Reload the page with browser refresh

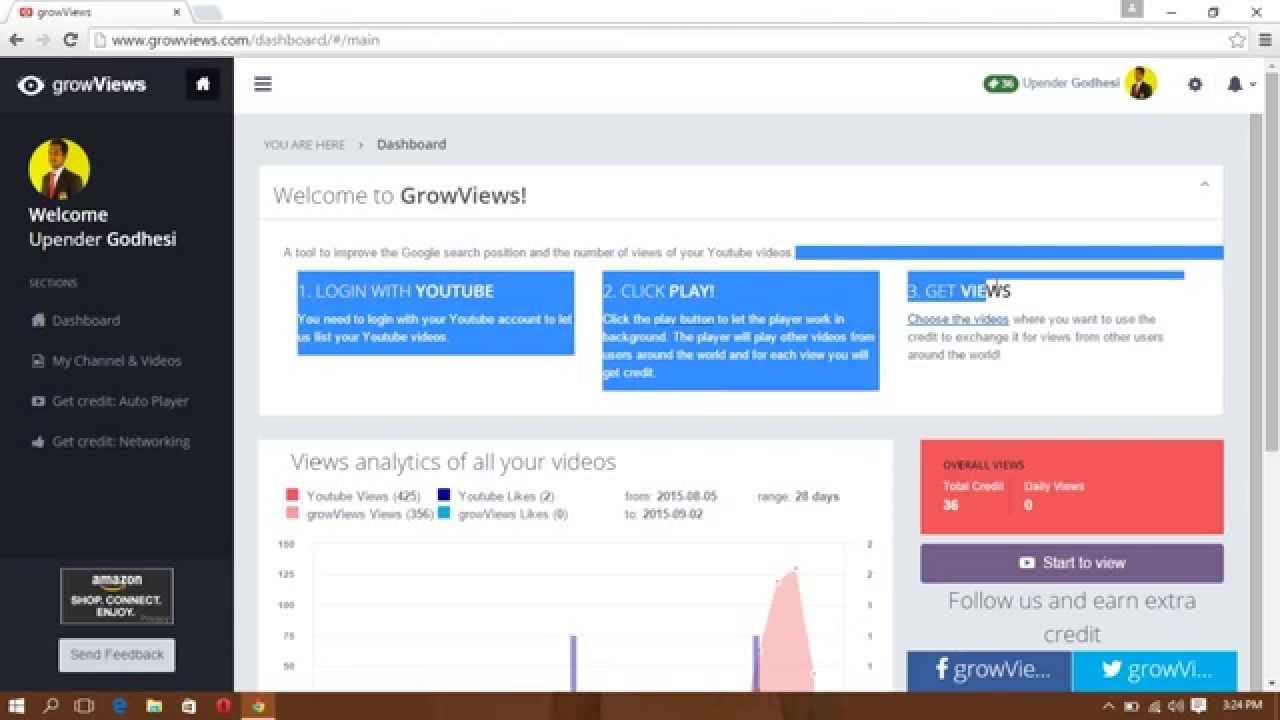[70, 40]
